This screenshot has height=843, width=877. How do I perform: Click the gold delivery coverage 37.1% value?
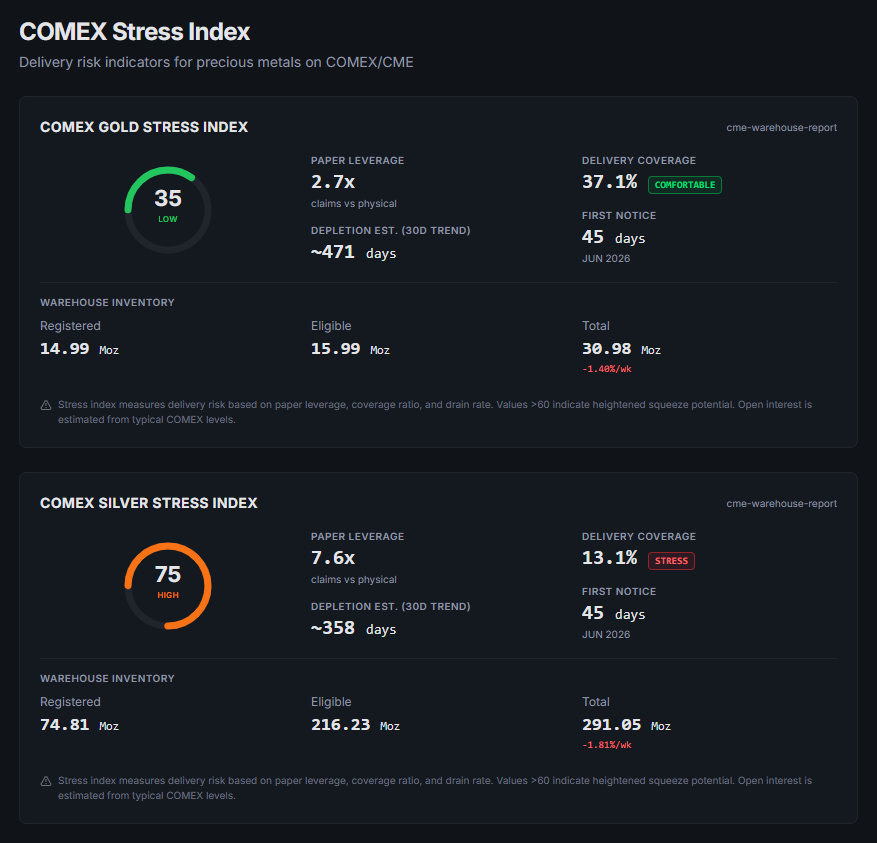(609, 182)
